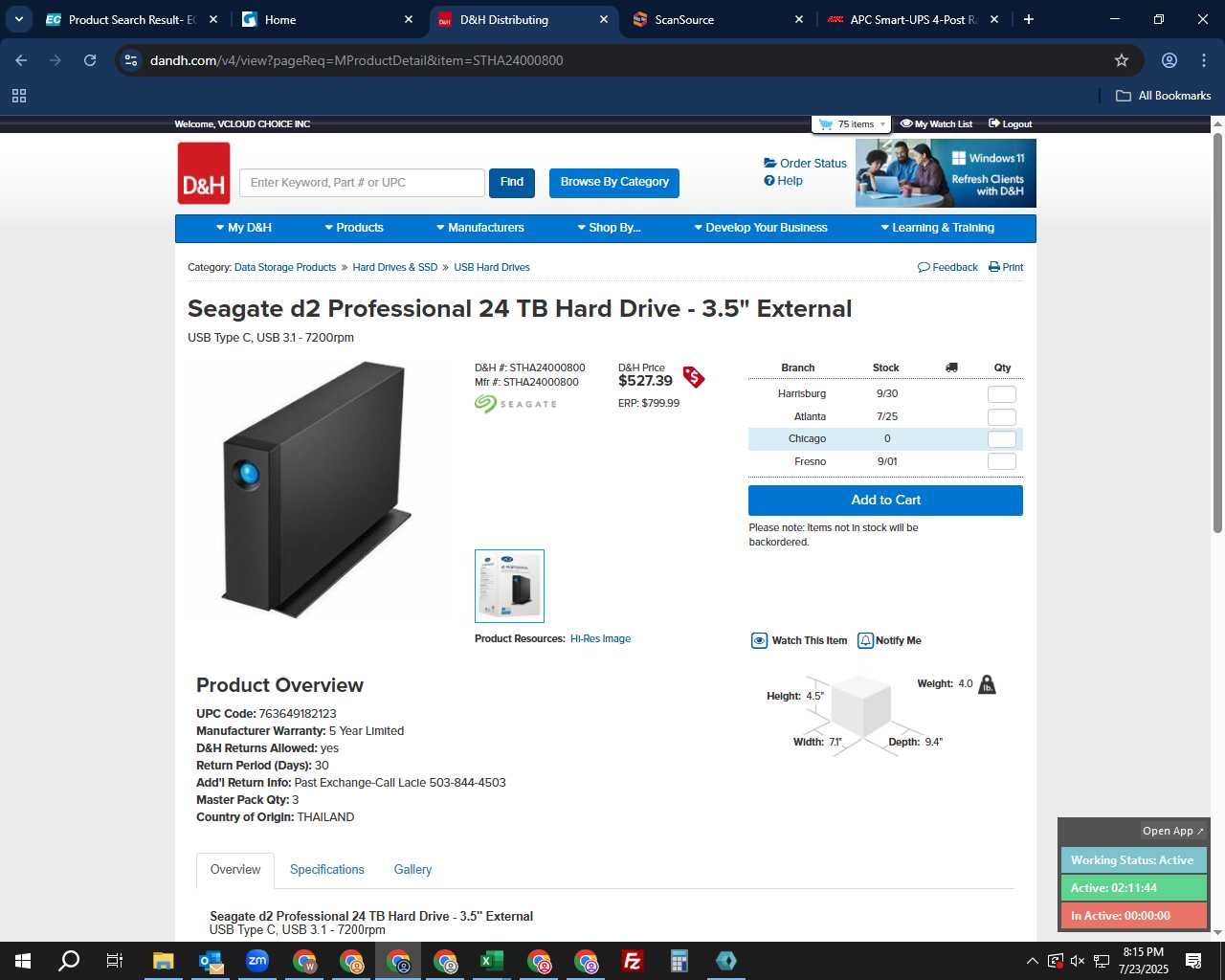This screenshot has width=1225, height=980.
Task: Click the Logout link
Action: click(x=1010, y=124)
